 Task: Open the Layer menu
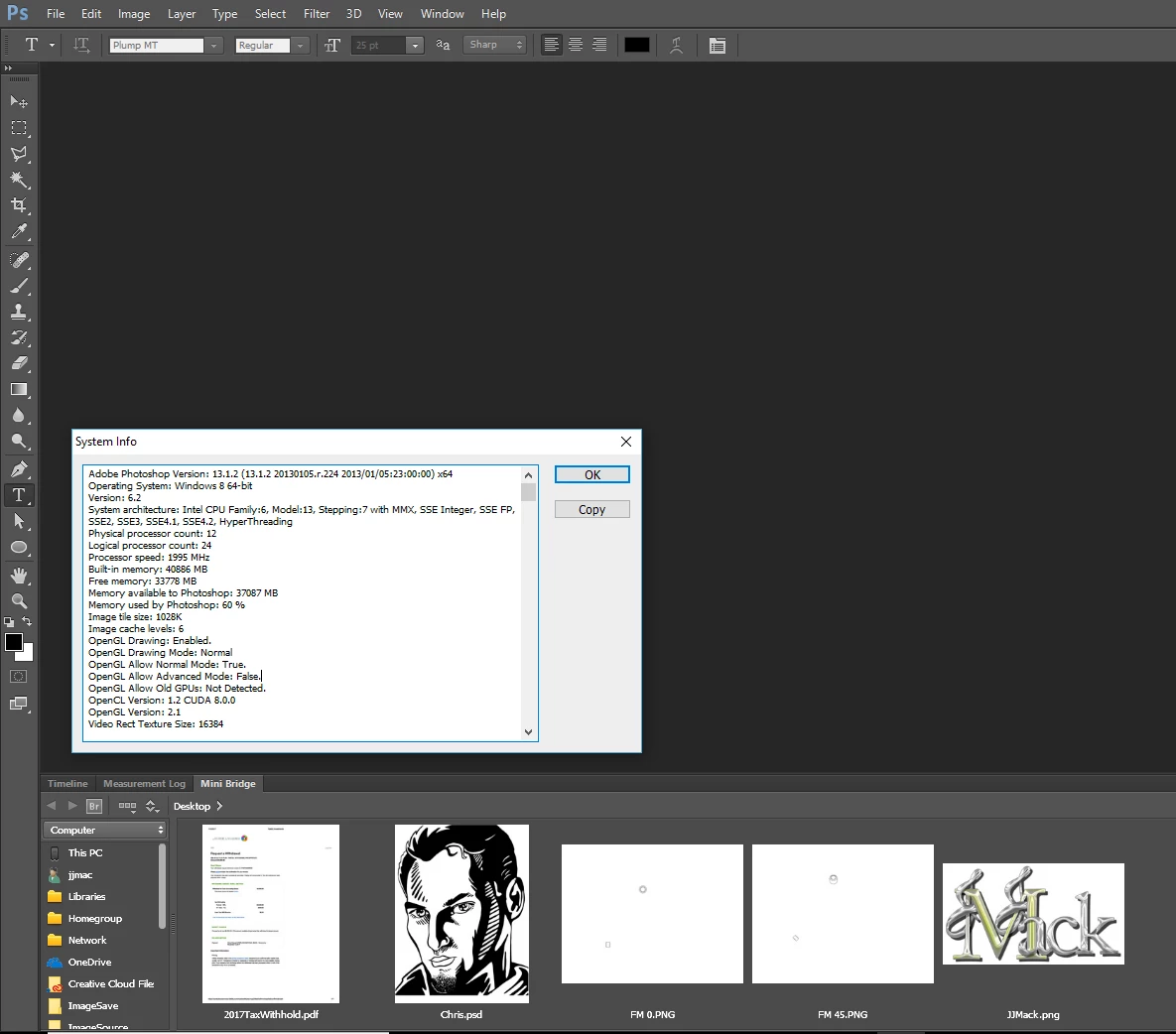click(182, 14)
